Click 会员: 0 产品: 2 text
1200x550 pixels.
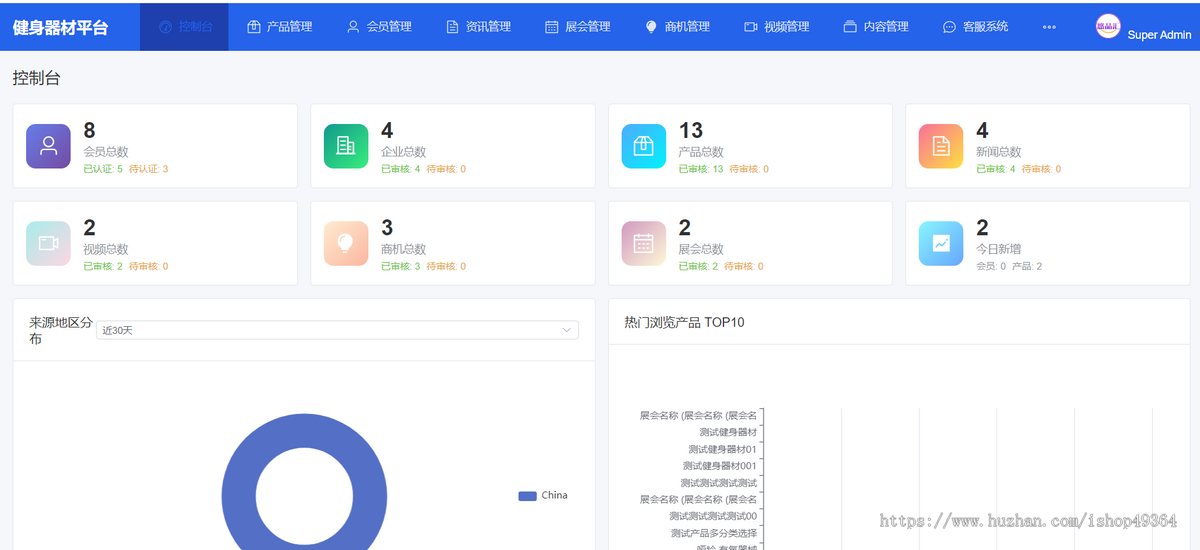[1009, 266]
